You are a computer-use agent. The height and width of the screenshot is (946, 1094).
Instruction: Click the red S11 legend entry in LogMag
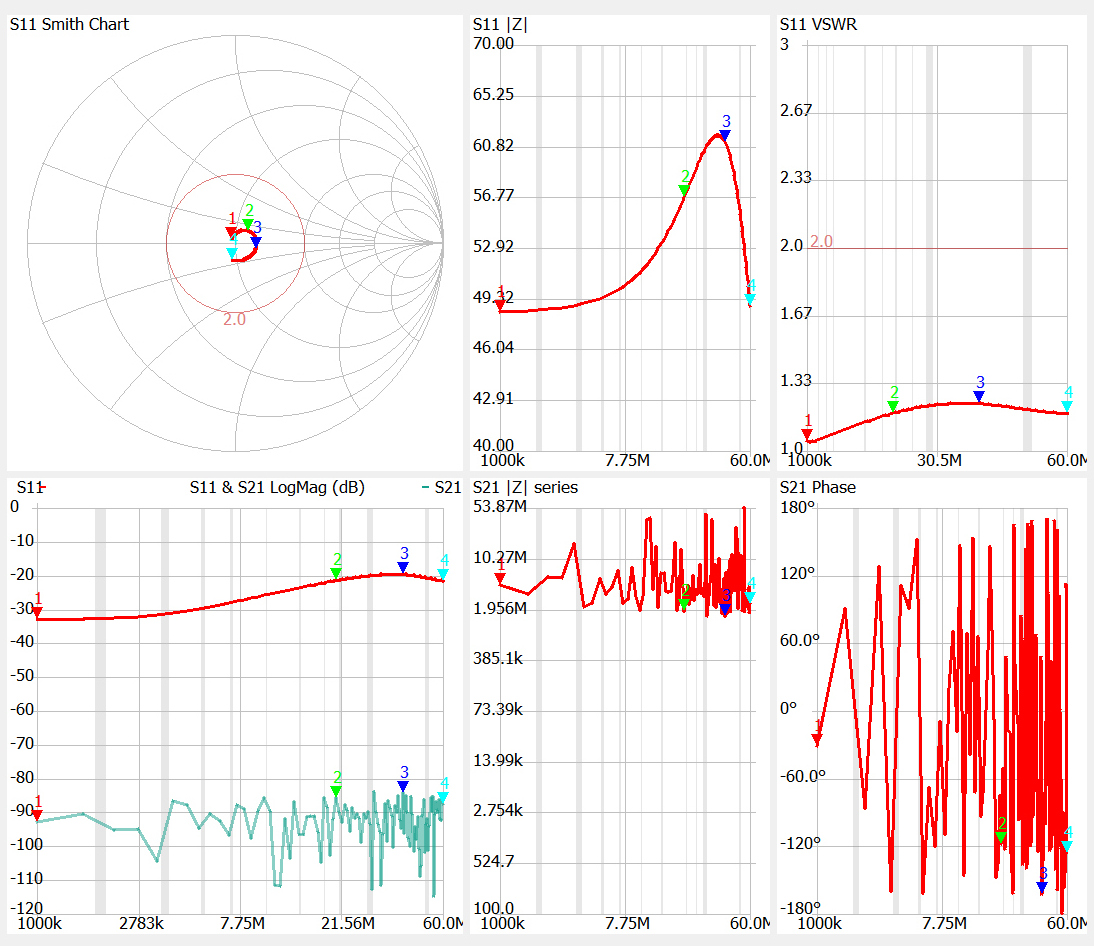31,488
